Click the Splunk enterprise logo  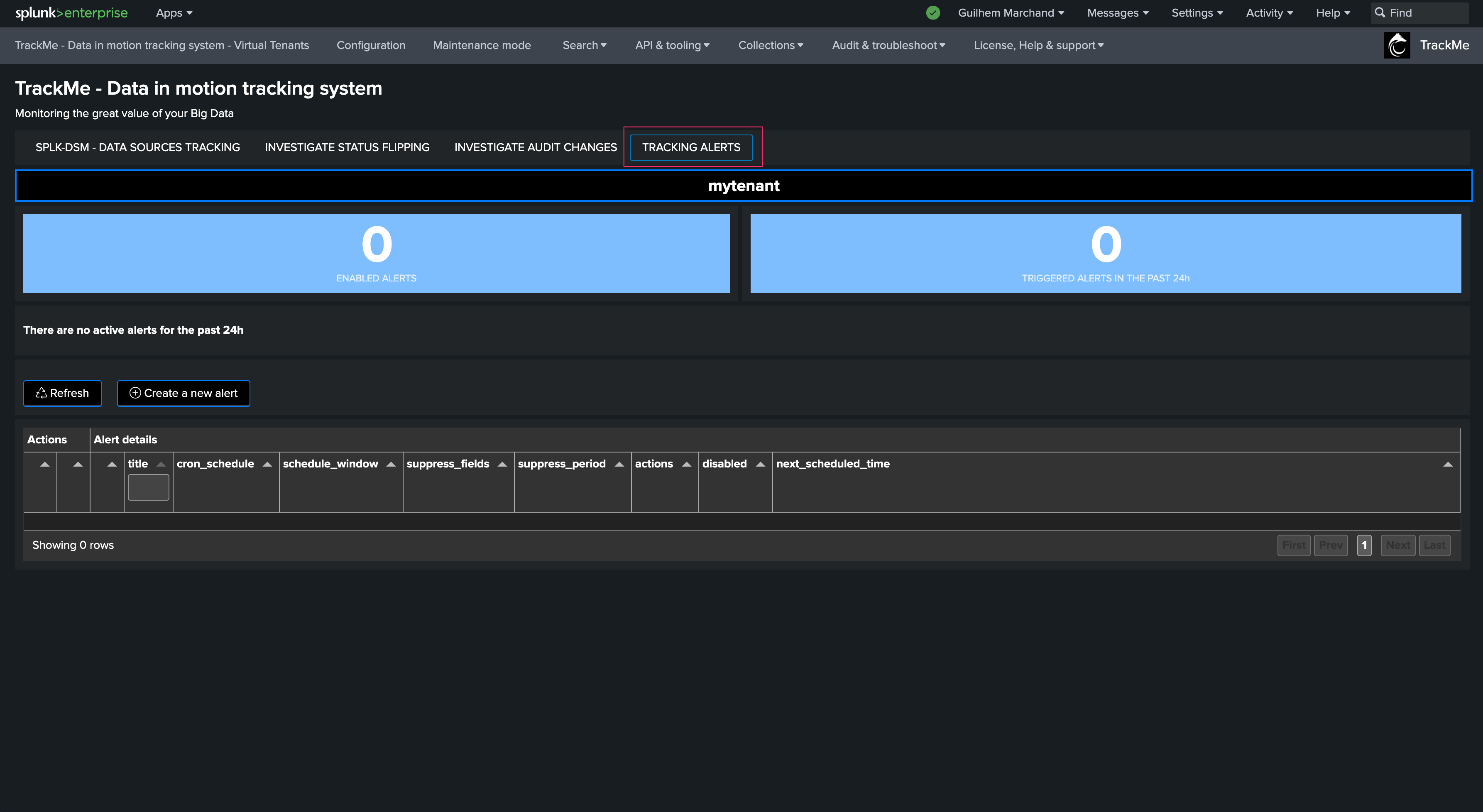click(x=71, y=12)
